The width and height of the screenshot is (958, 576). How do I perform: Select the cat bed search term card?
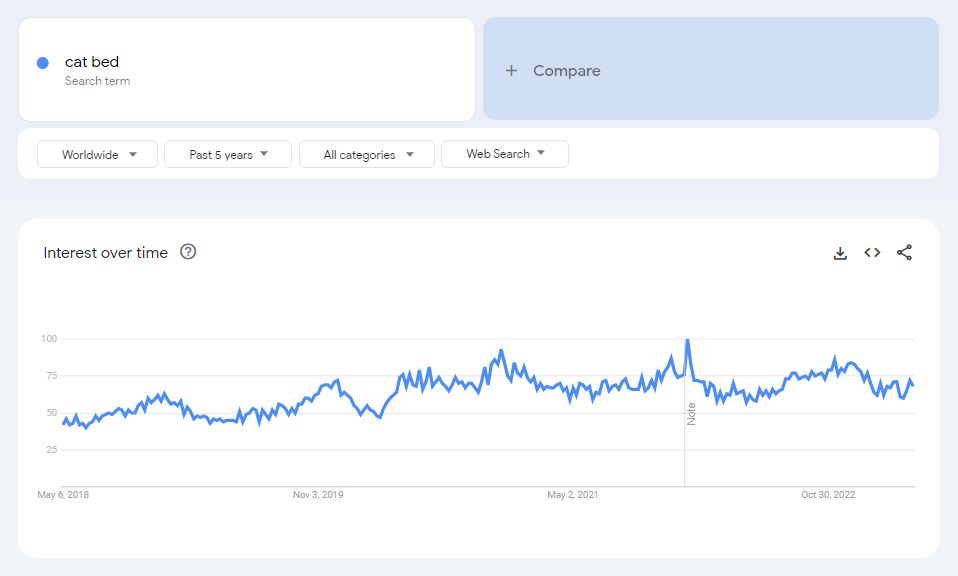point(246,69)
